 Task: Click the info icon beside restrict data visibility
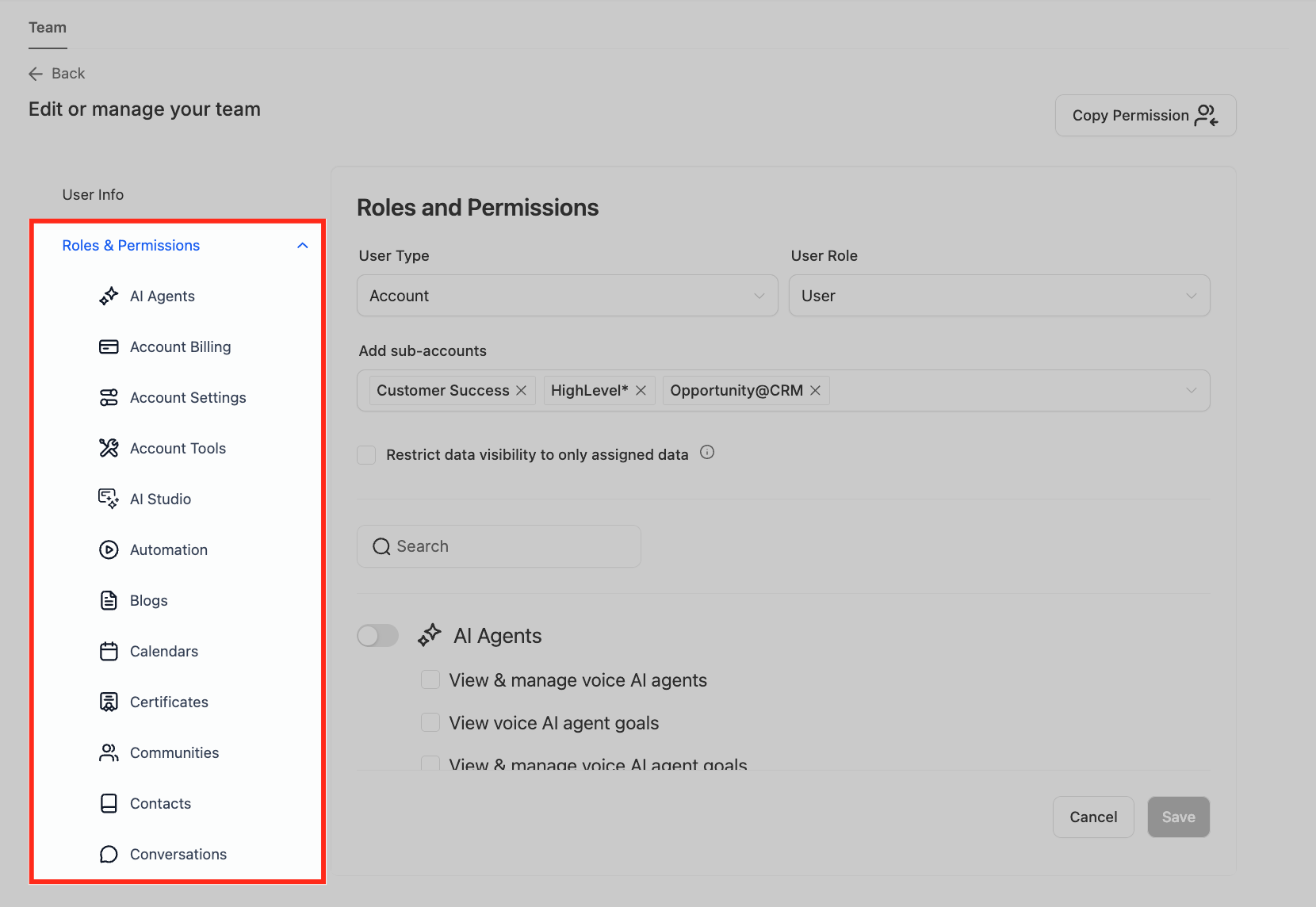pyautogui.click(x=707, y=452)
